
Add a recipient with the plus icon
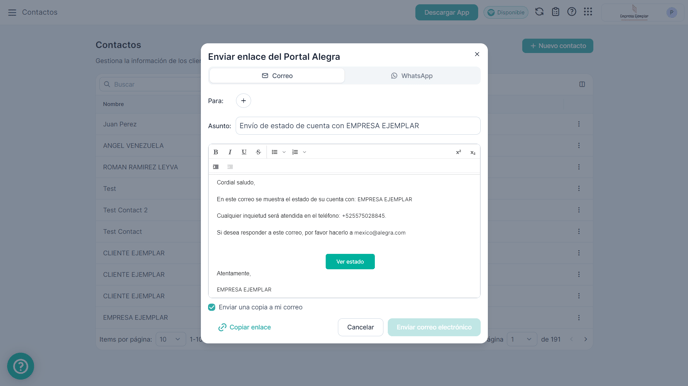click(244, 100)
